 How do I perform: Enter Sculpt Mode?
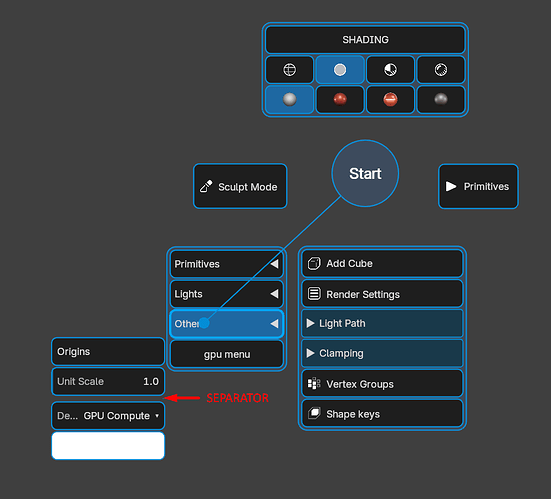(240, 186)
